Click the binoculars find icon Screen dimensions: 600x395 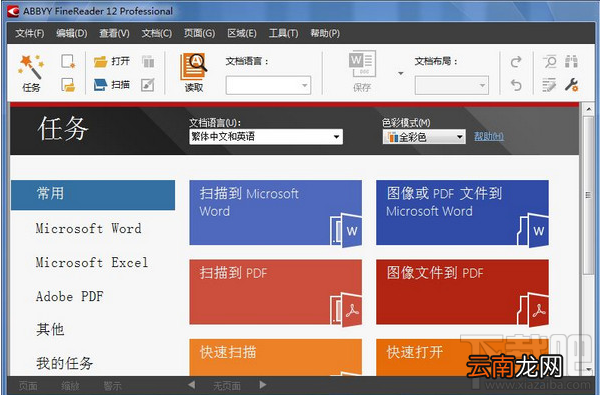(571, 61)
